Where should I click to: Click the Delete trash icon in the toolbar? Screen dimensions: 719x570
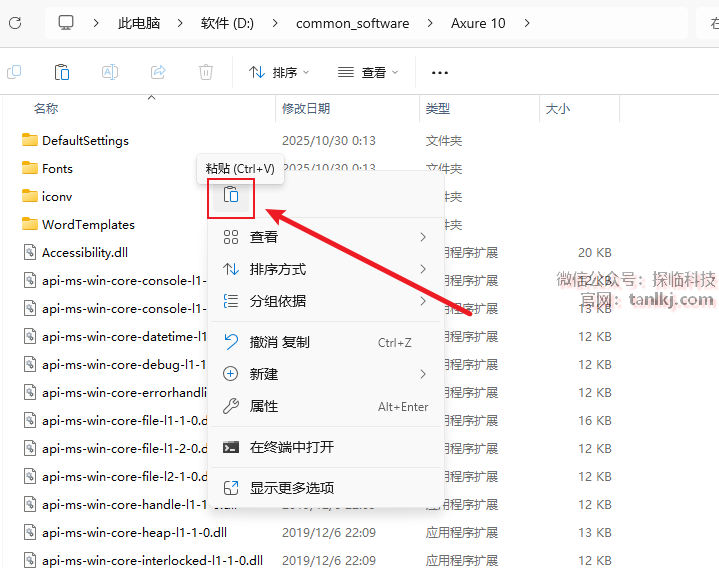tap(206, 72)
